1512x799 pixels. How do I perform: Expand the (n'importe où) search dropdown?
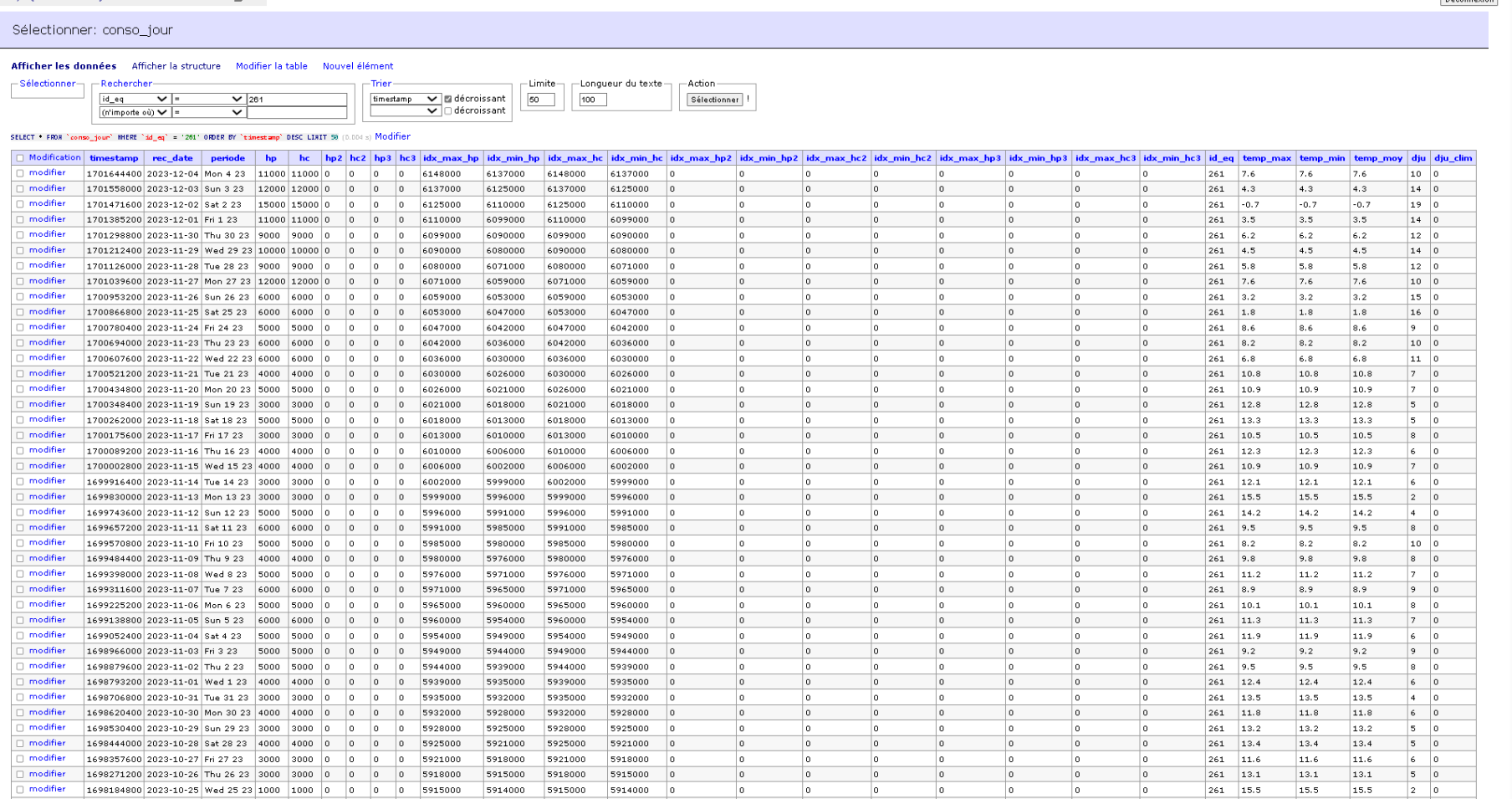134,112
